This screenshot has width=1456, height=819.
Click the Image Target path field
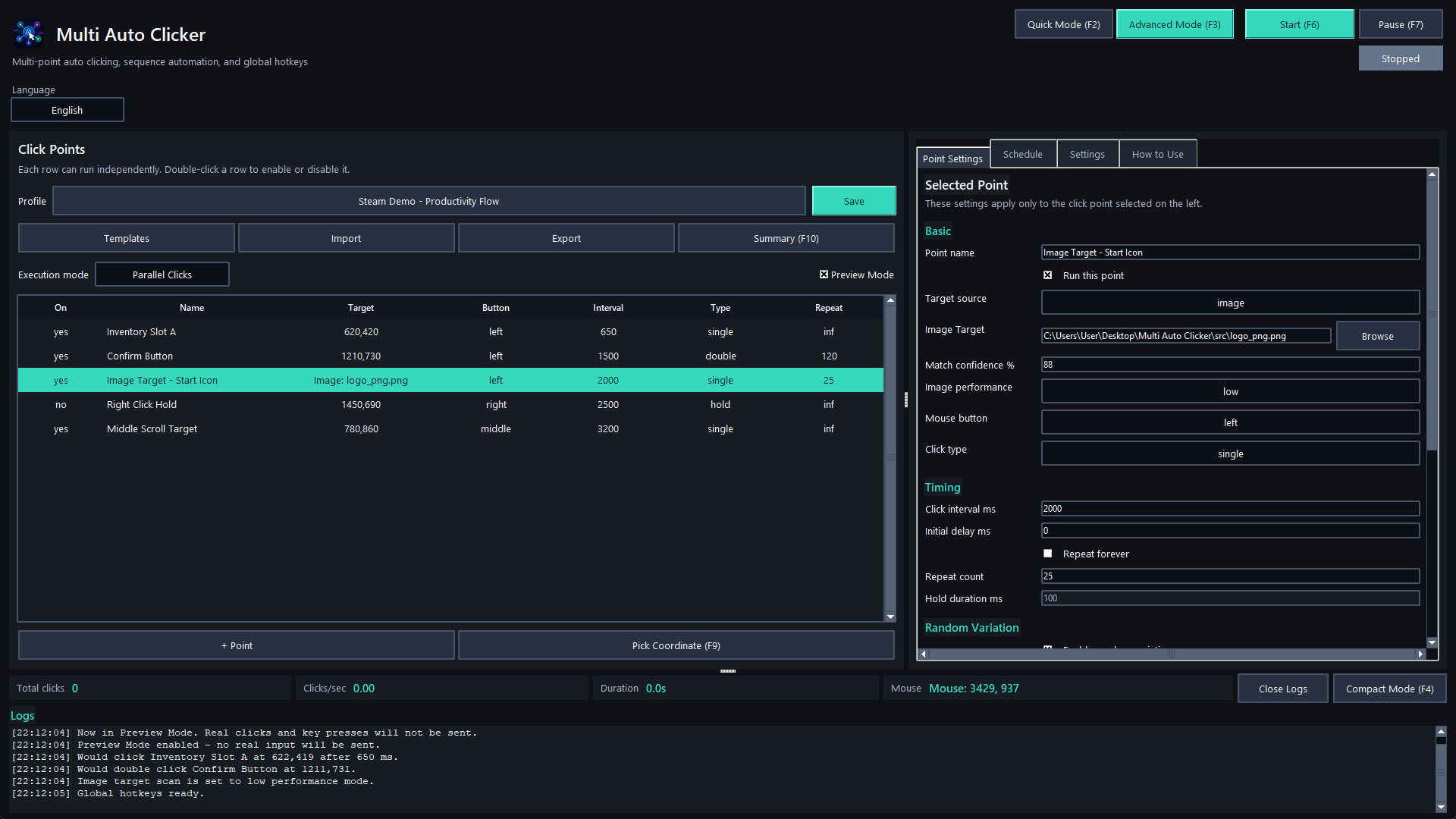tap(1186, 336)
